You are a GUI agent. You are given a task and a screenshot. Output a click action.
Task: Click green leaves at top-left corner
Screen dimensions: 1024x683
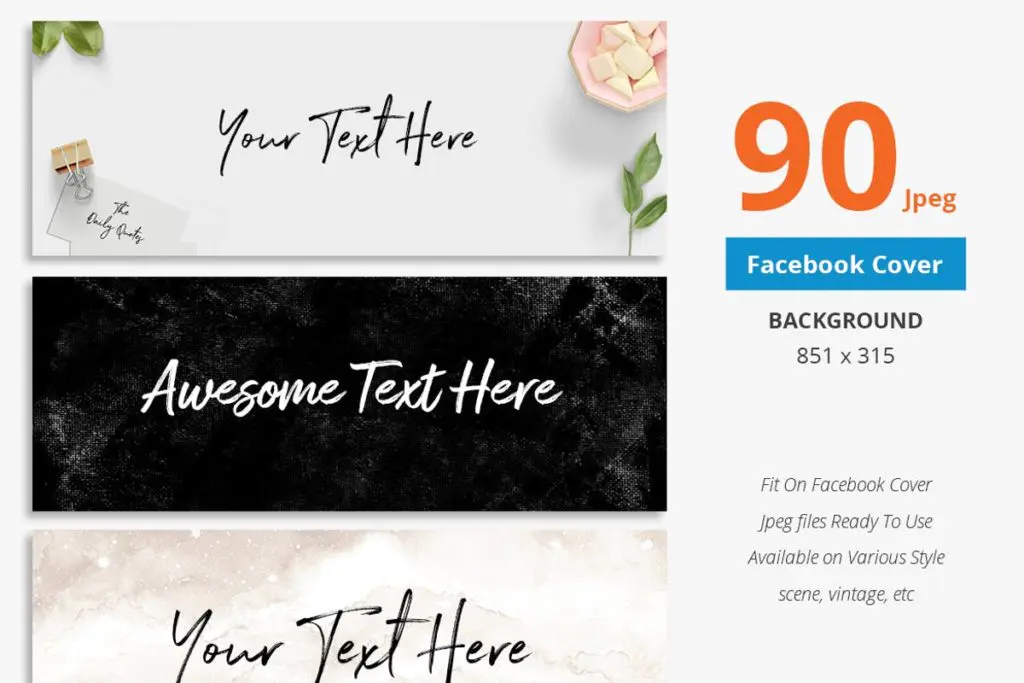coord(67,38)
